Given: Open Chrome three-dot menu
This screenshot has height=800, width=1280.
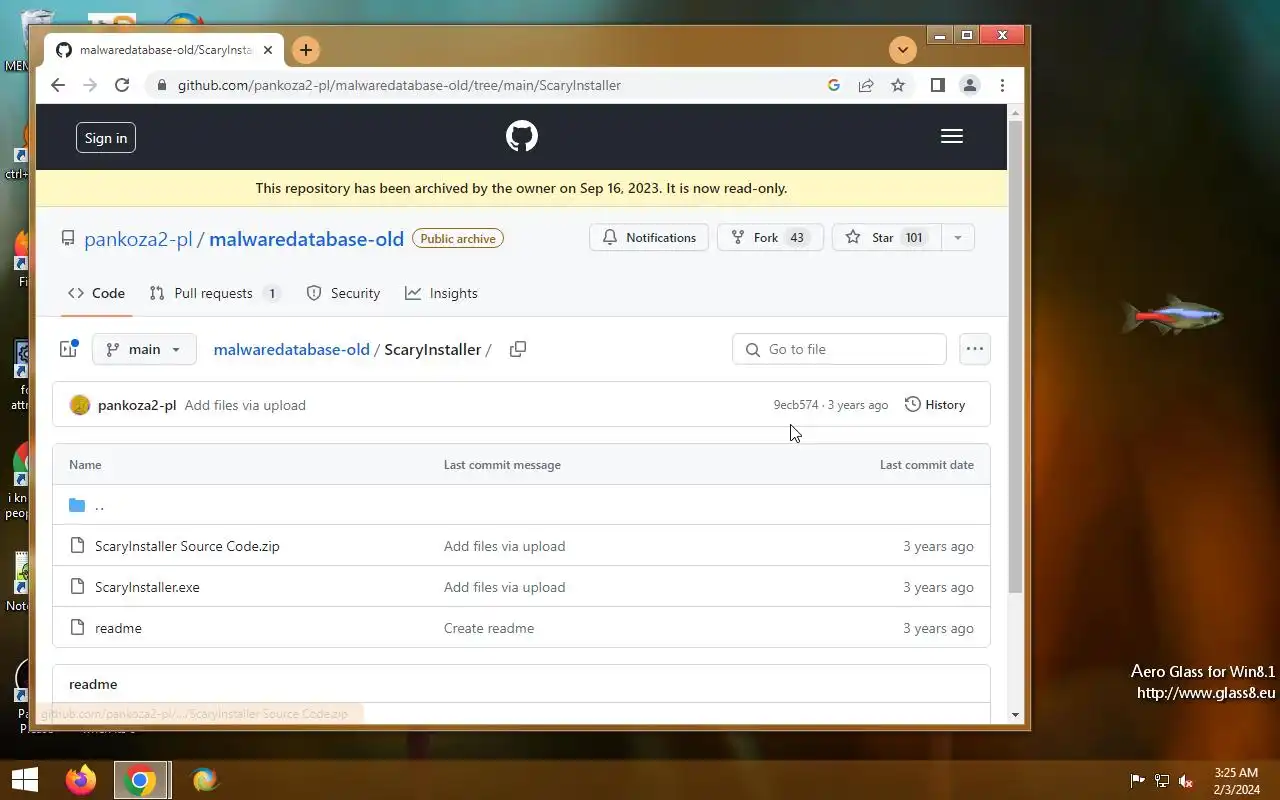Looking at the screenshot, I should (x=1002, y=85).
